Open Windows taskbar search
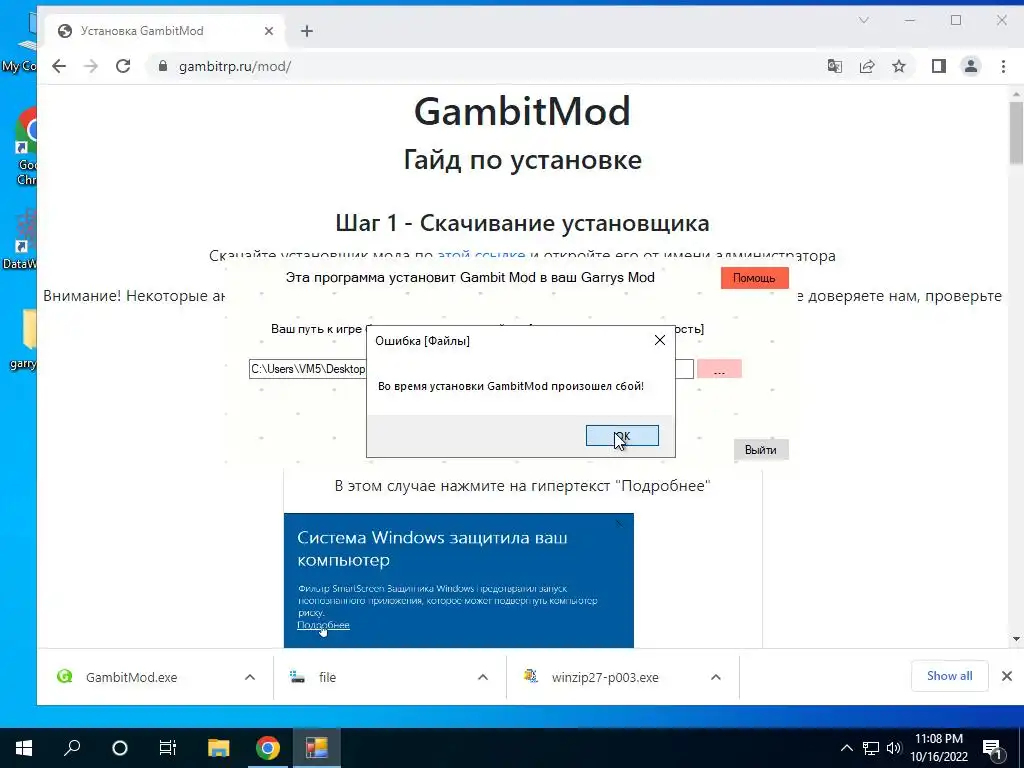 coord(72,748)
